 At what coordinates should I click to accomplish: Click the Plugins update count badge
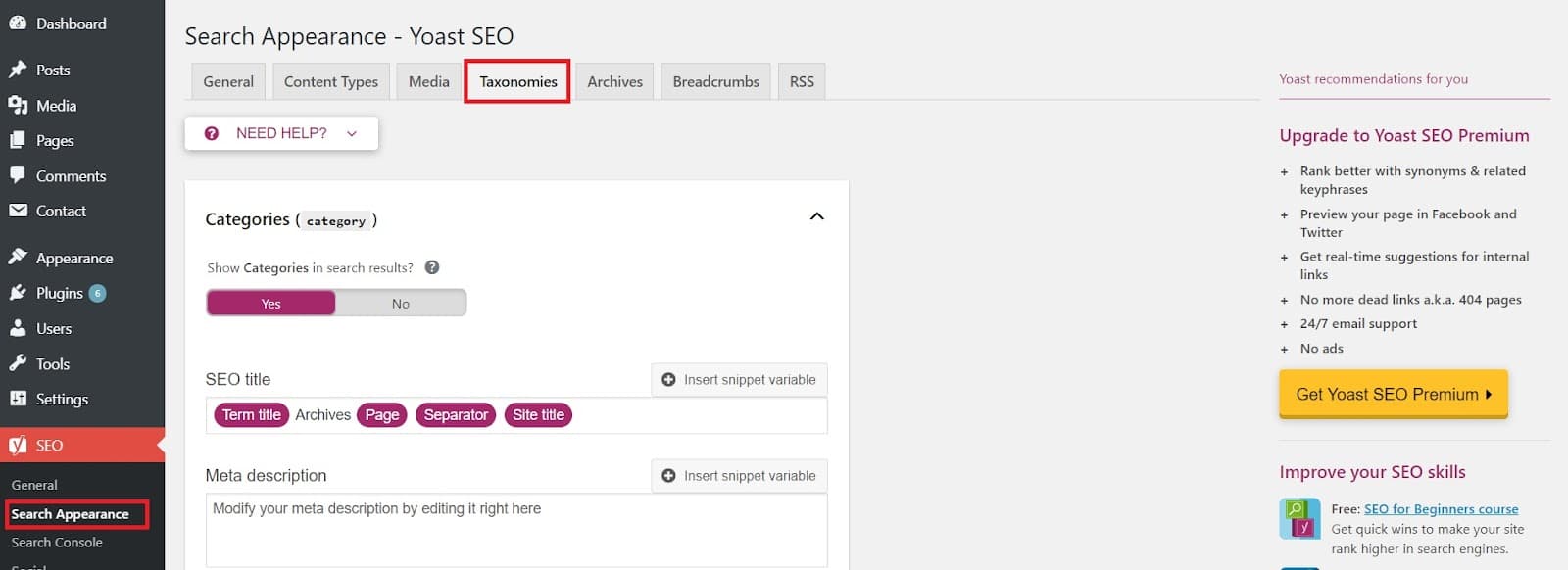click(x=97, y=293)
